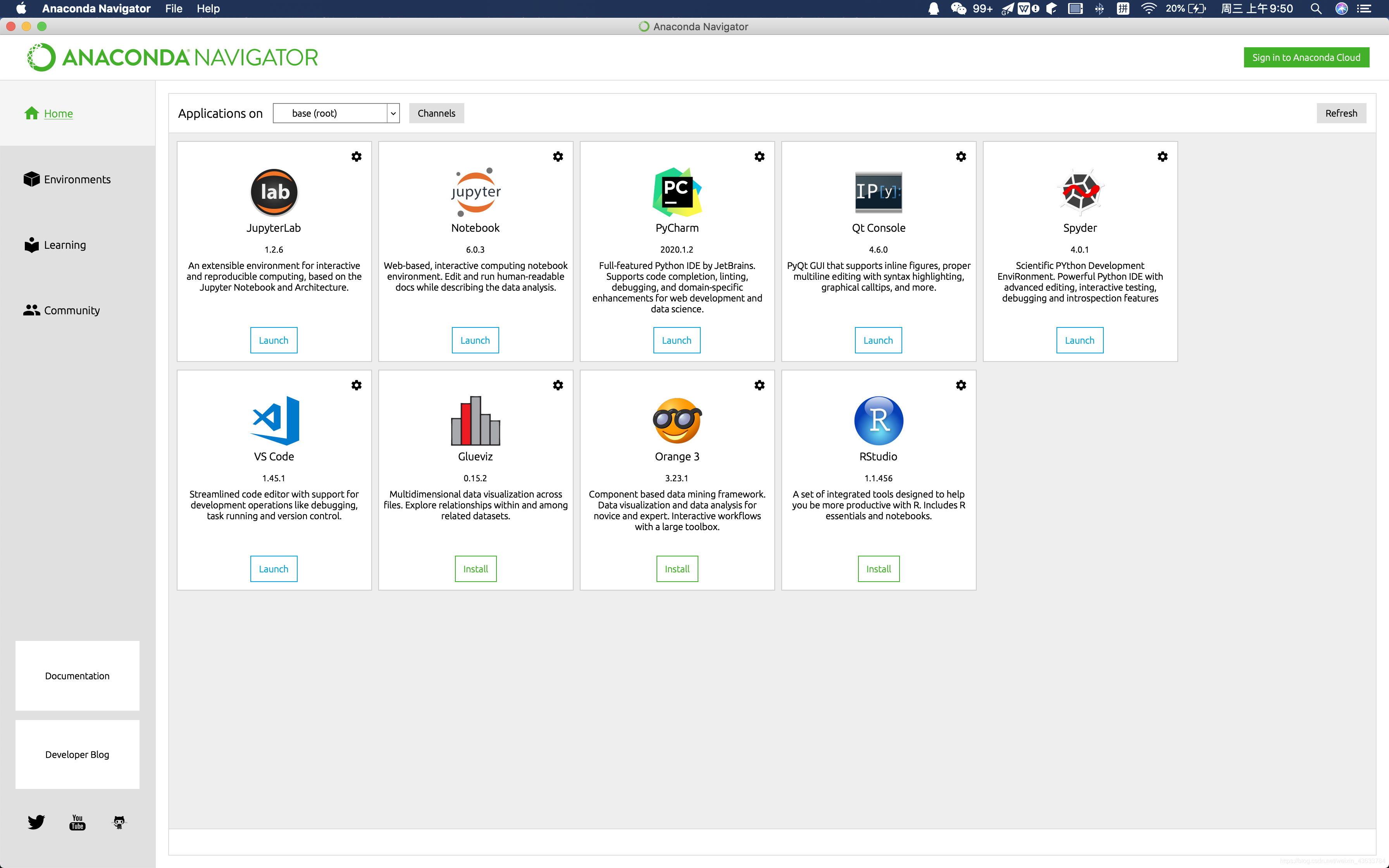Click the VS Code logo icon
1389x868 pixels.
pos(275,421)
